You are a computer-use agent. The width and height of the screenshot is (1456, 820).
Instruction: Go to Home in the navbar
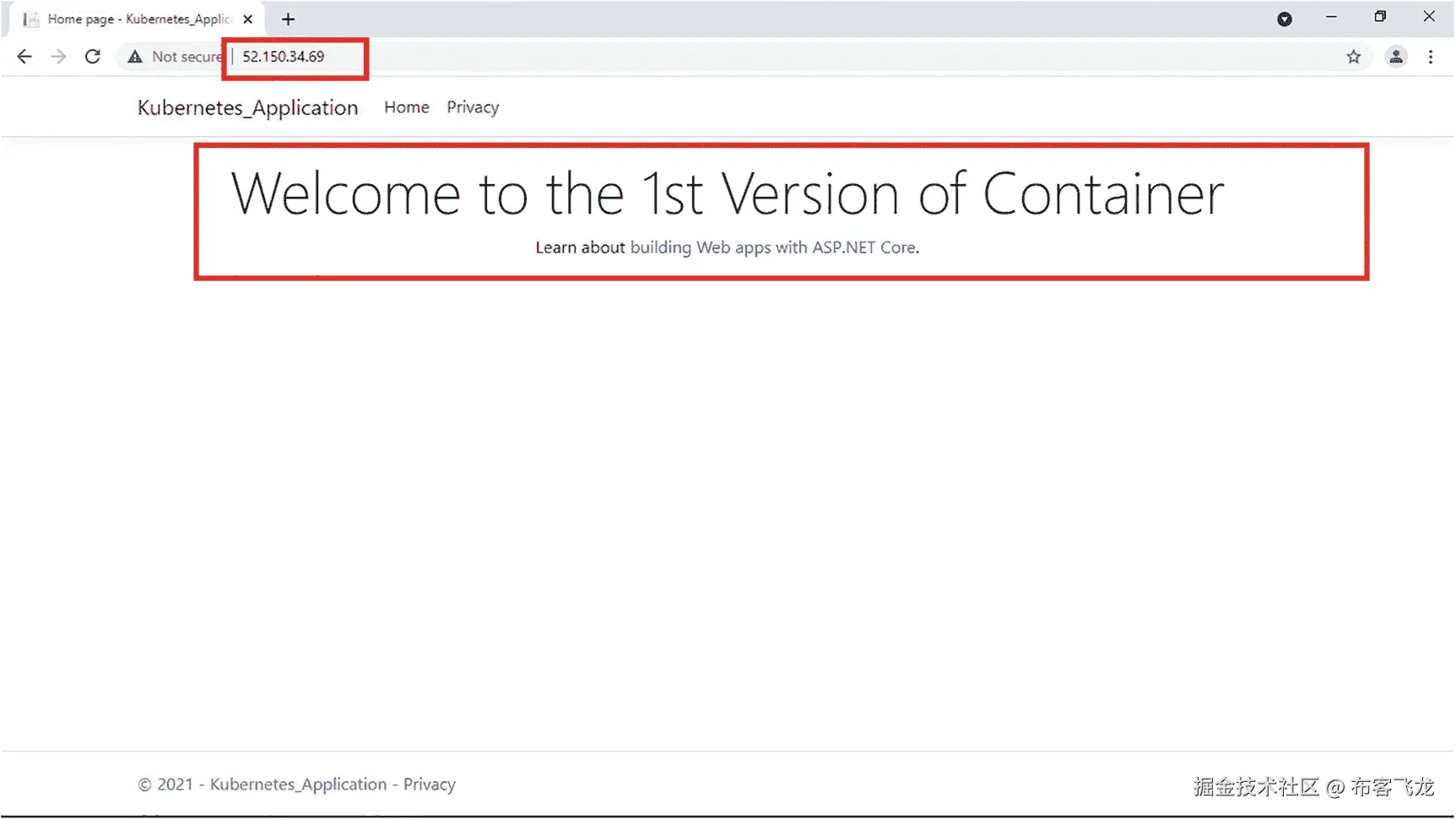(407, 107)
